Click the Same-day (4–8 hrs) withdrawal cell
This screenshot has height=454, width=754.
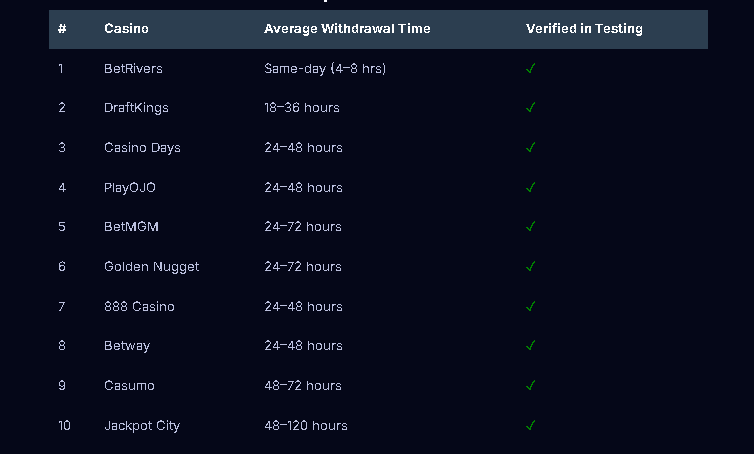point(325,69)
